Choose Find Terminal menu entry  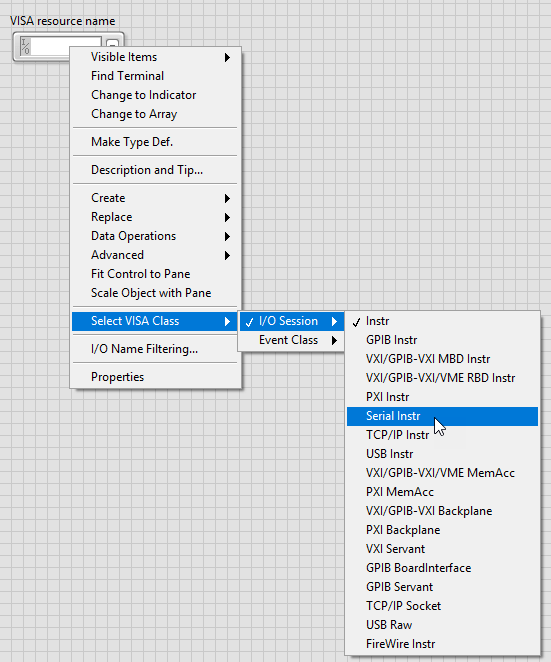click(x=156, y=76)
